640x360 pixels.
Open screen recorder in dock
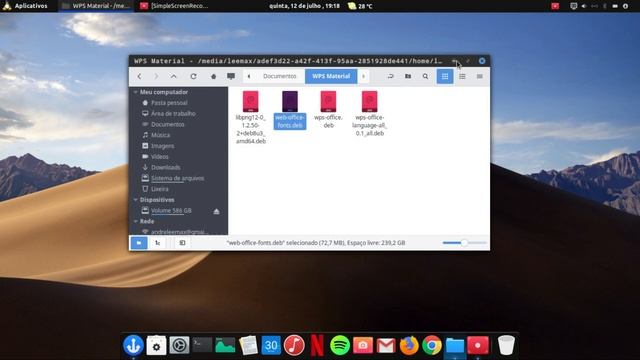[478, 345]
